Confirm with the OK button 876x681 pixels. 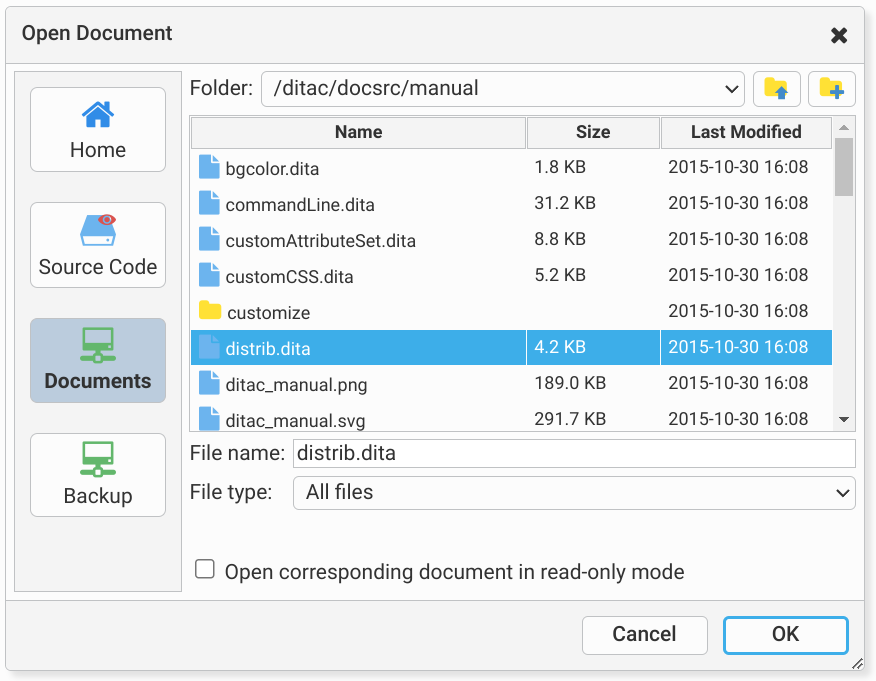[x=785, y=635]
